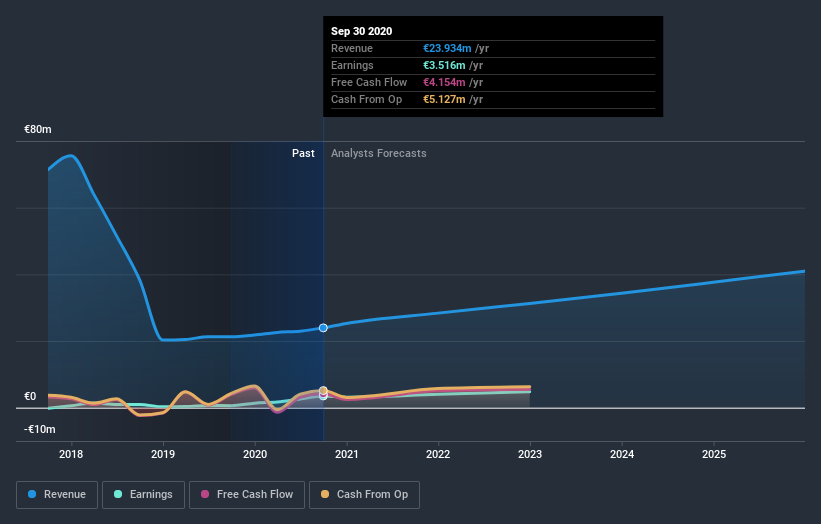Click the €80m y-axis label
This screenshot has height=524, width=821.
point(38,129)
